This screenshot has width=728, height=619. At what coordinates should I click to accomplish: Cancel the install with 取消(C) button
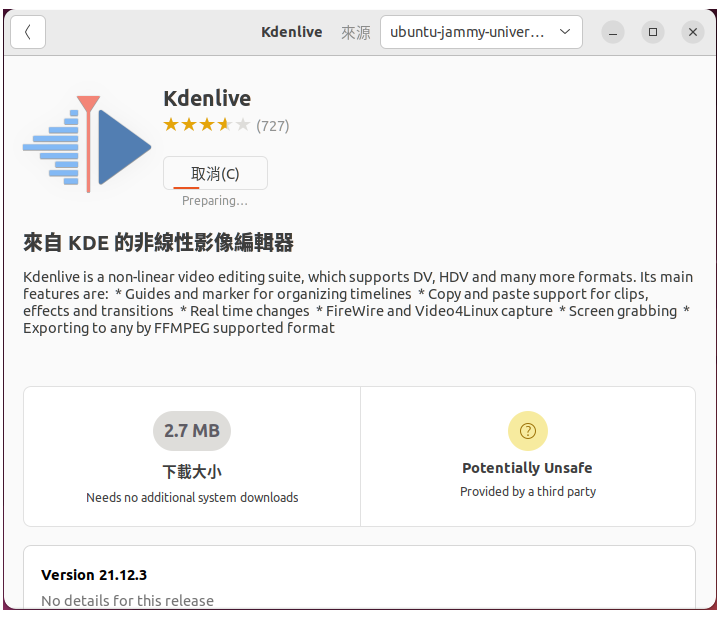(x=215, y=173)
